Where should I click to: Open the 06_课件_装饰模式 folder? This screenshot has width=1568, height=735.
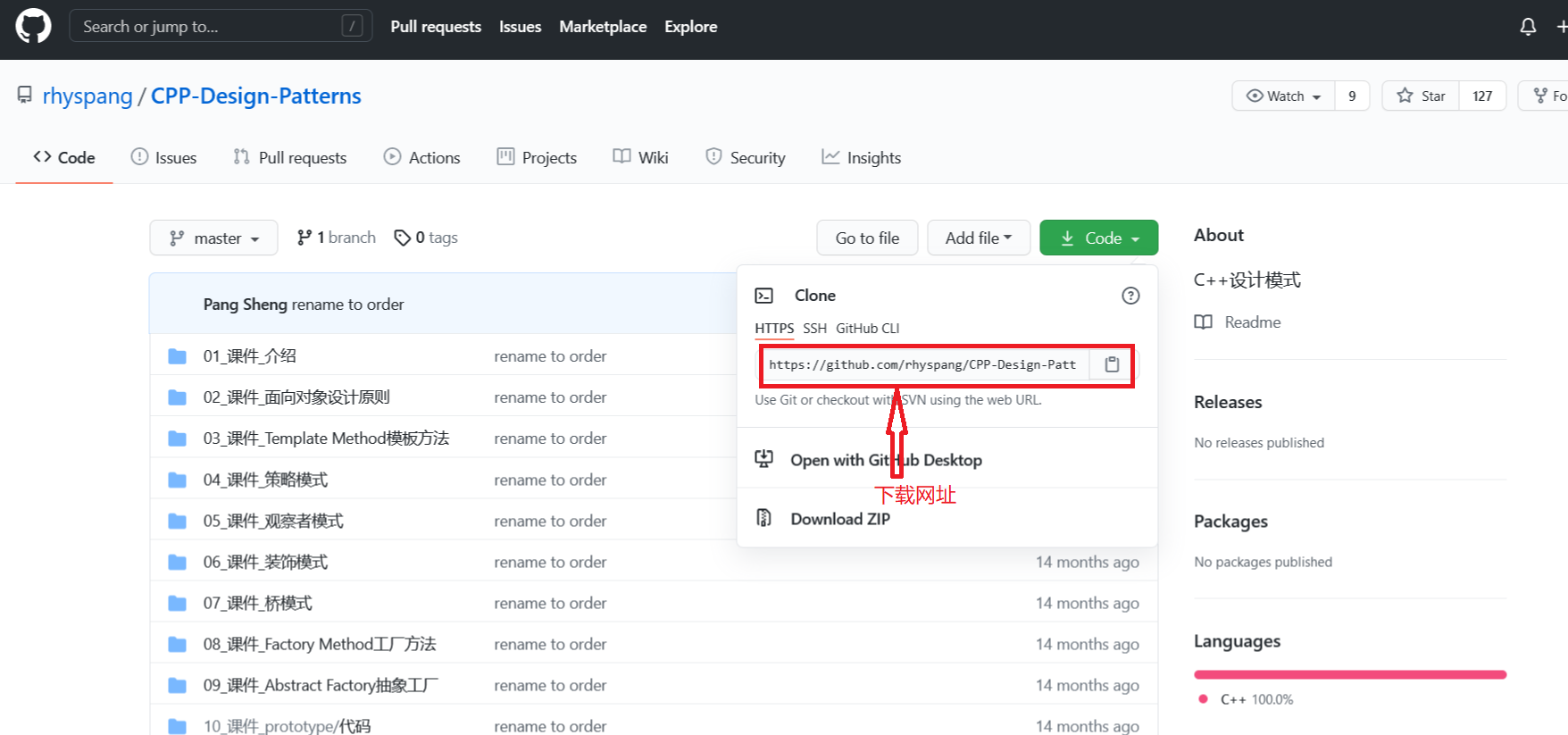point(265,562)
